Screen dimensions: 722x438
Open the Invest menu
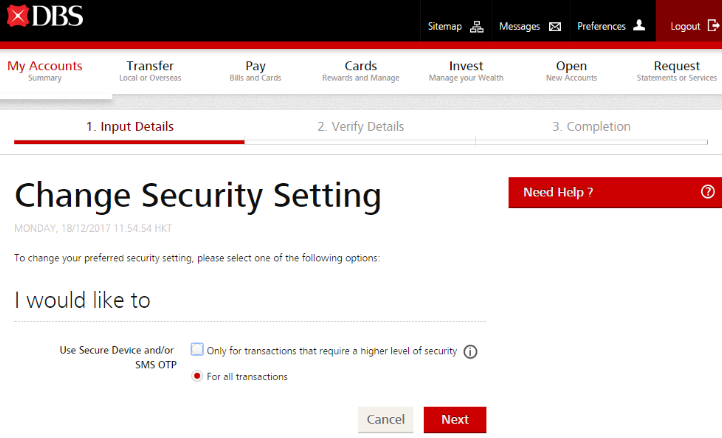click(x=466, y=71)
